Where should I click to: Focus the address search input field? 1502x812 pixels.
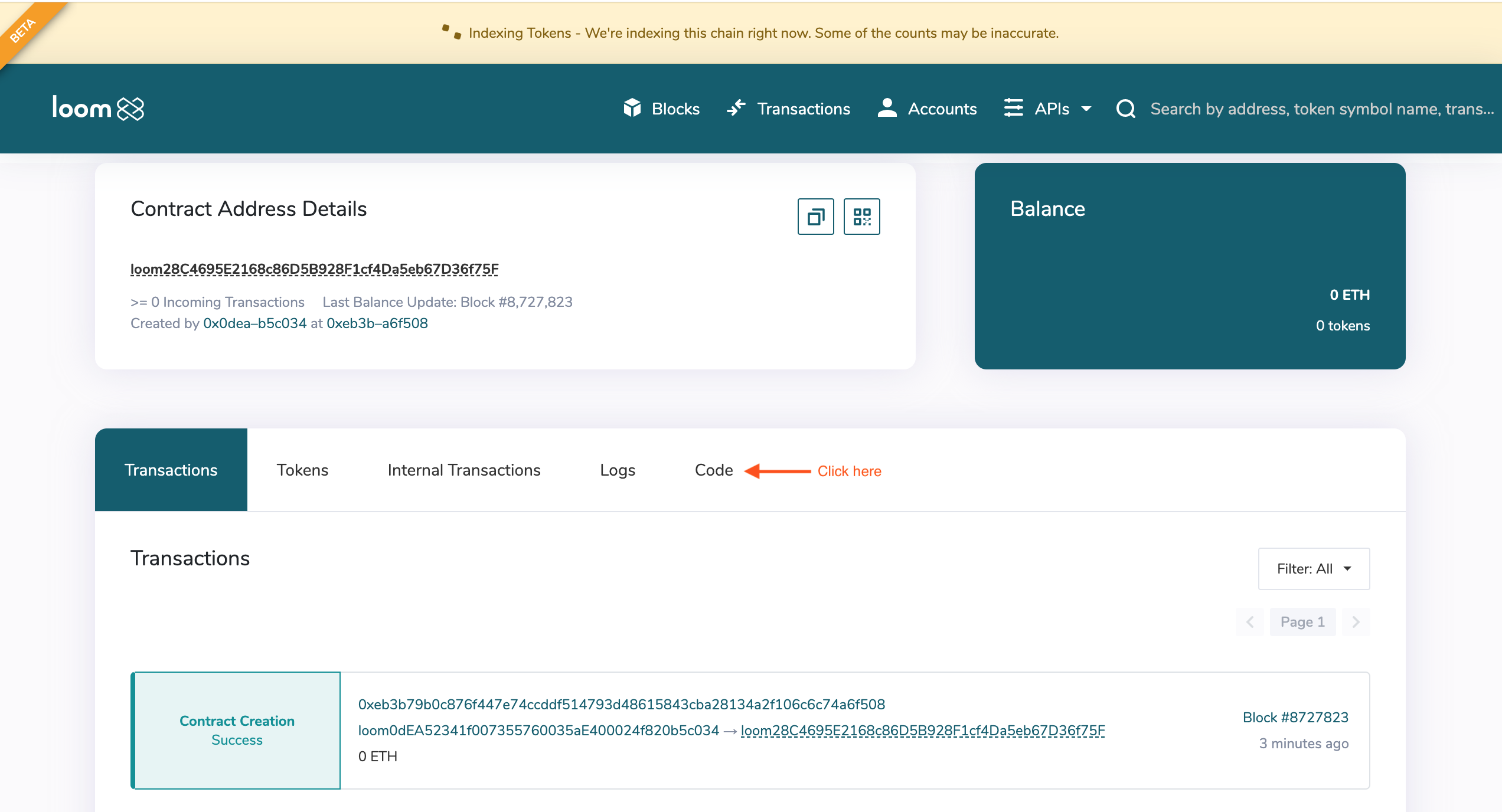click(1322, 109)
